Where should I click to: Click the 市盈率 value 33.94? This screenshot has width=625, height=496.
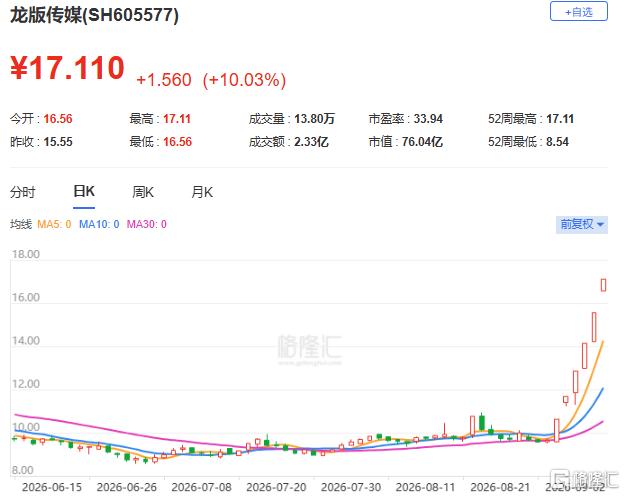coord(428,119)
